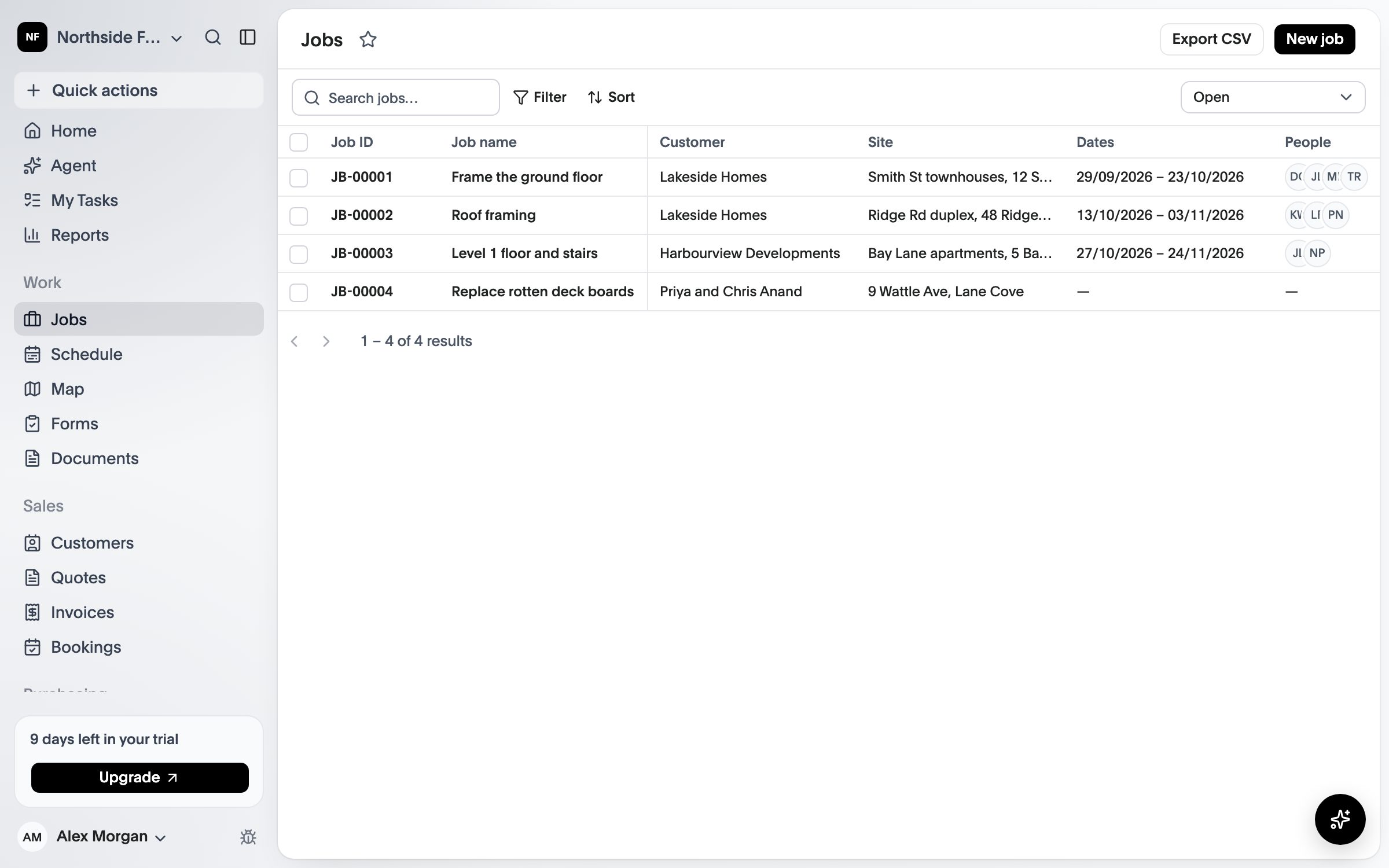Open the Sort options
The height and width of the screenshot is (868, 1389).
point(611,97)
